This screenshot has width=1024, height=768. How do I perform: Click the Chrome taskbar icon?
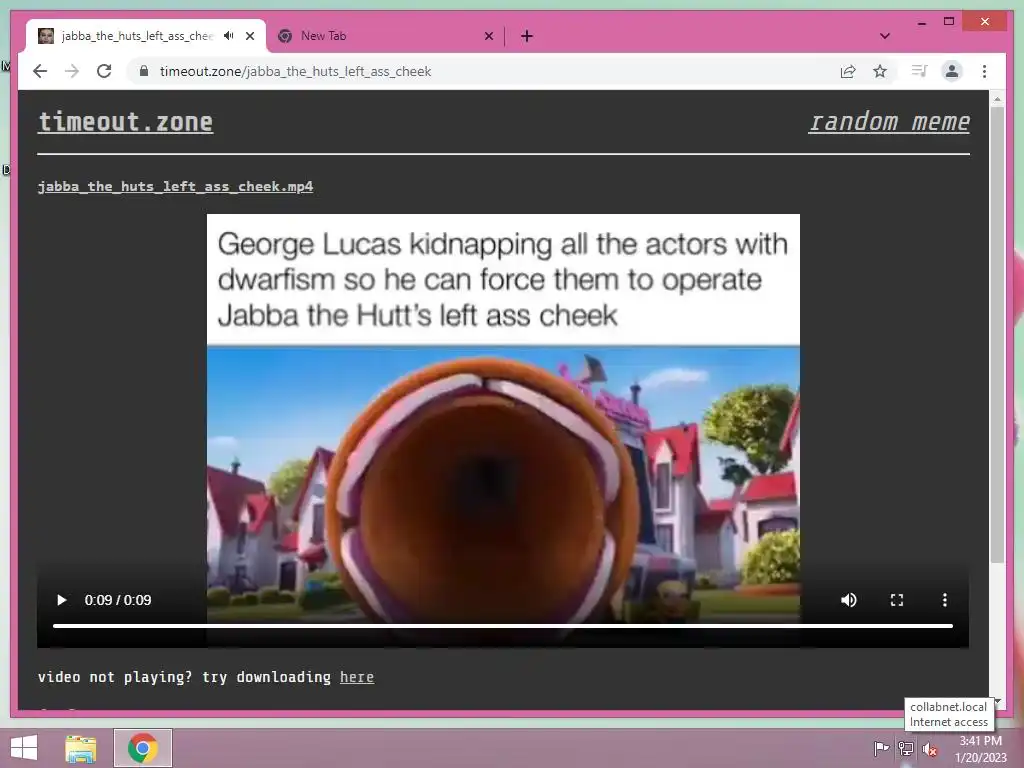click(x=143, y=748)
